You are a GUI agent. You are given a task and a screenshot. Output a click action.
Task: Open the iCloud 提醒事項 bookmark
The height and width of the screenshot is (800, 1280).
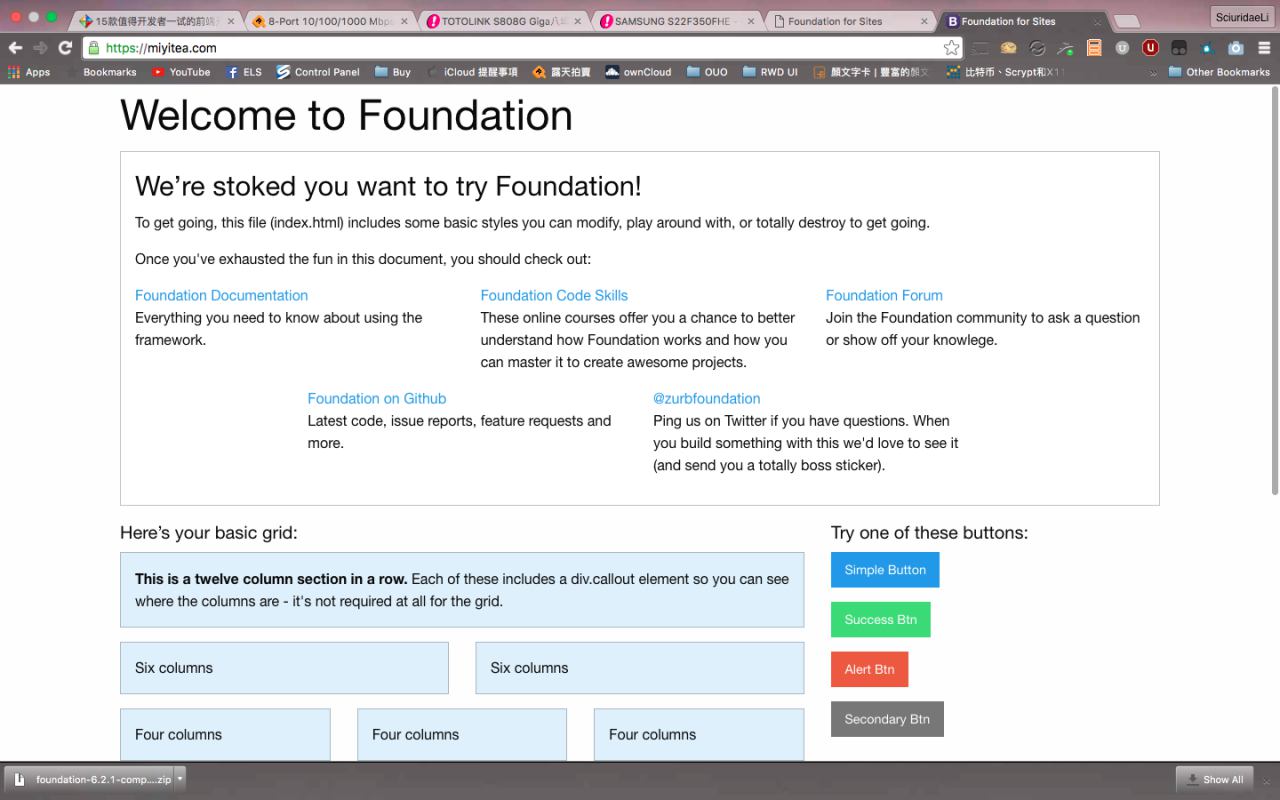(472, 72)
